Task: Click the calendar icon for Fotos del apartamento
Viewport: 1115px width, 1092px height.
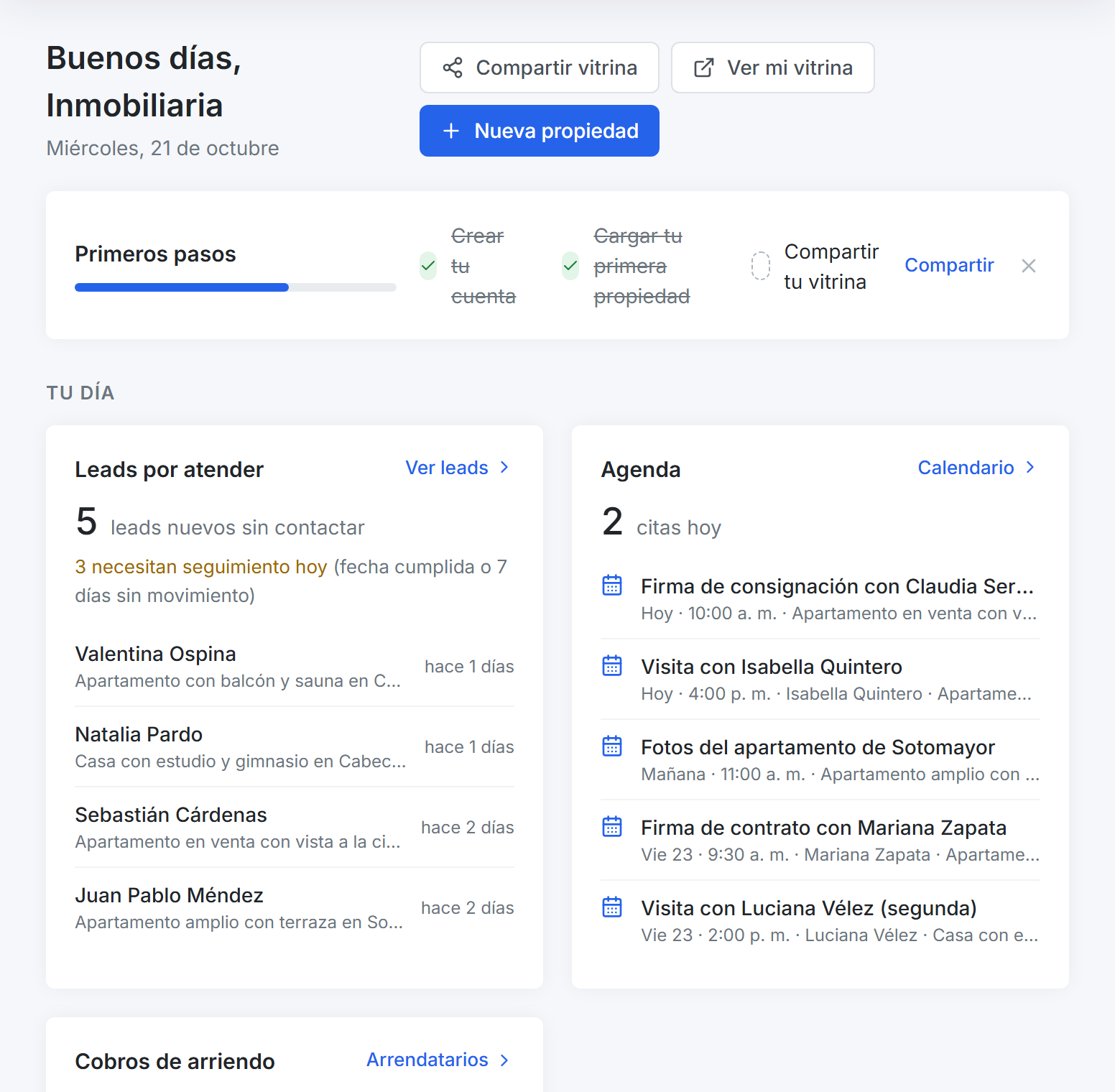Action: [x=612, y=746]
